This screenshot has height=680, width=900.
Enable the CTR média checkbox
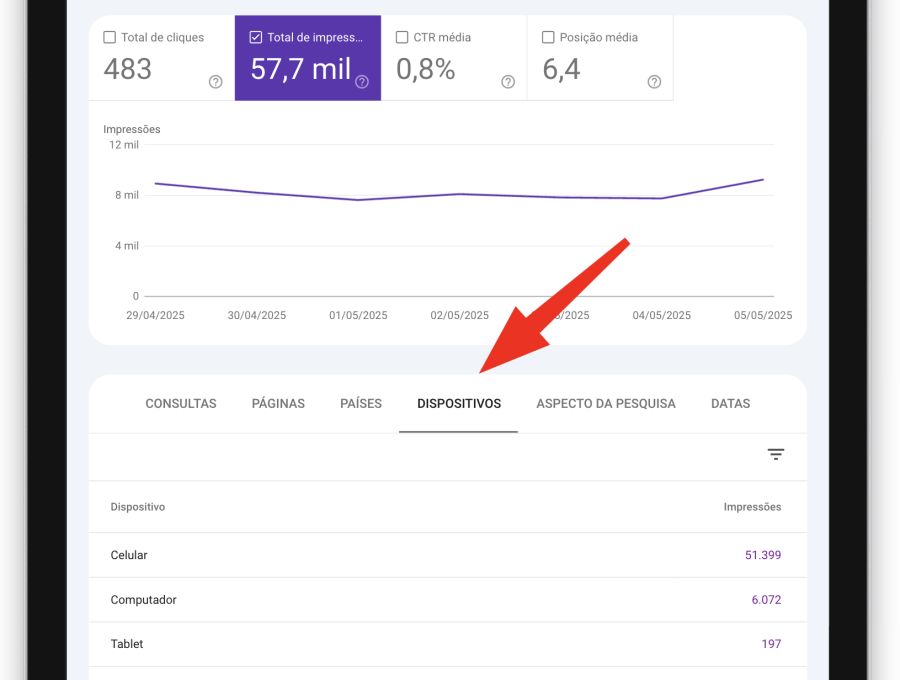click(x=402, y=37)
